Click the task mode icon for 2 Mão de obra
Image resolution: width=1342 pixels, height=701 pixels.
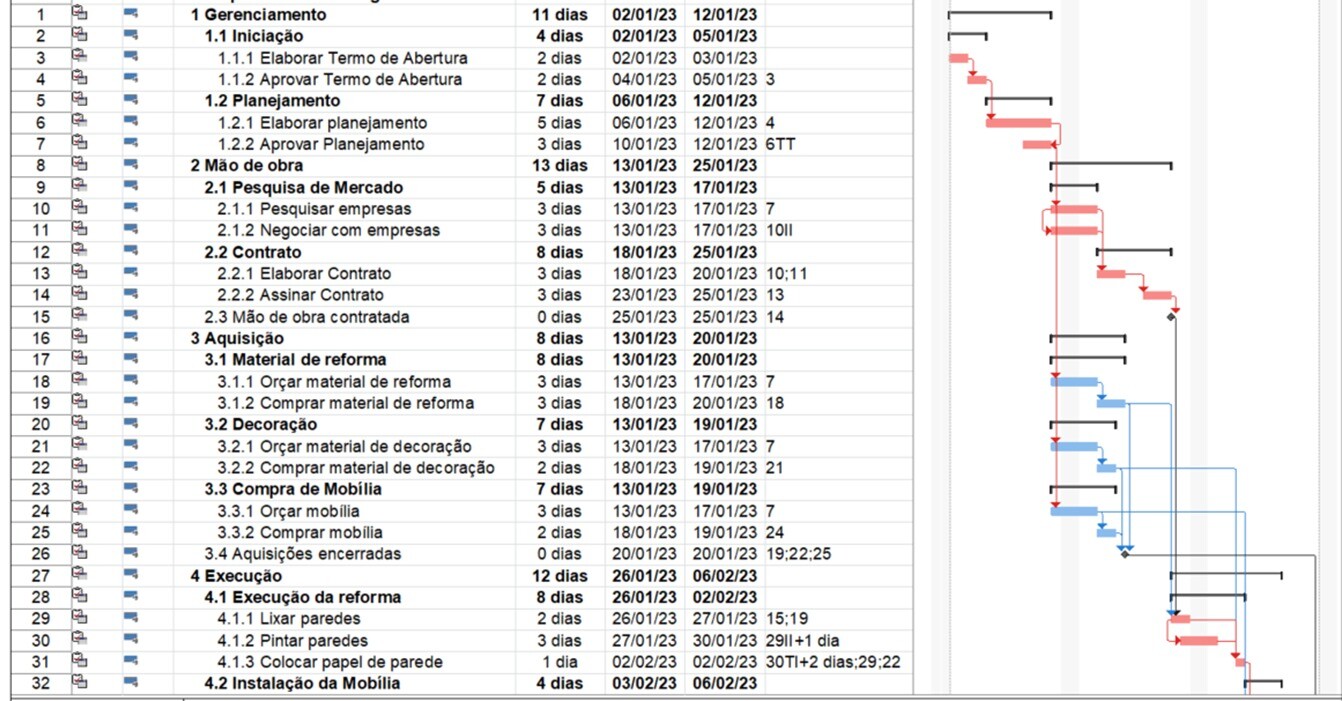[131, 166]
